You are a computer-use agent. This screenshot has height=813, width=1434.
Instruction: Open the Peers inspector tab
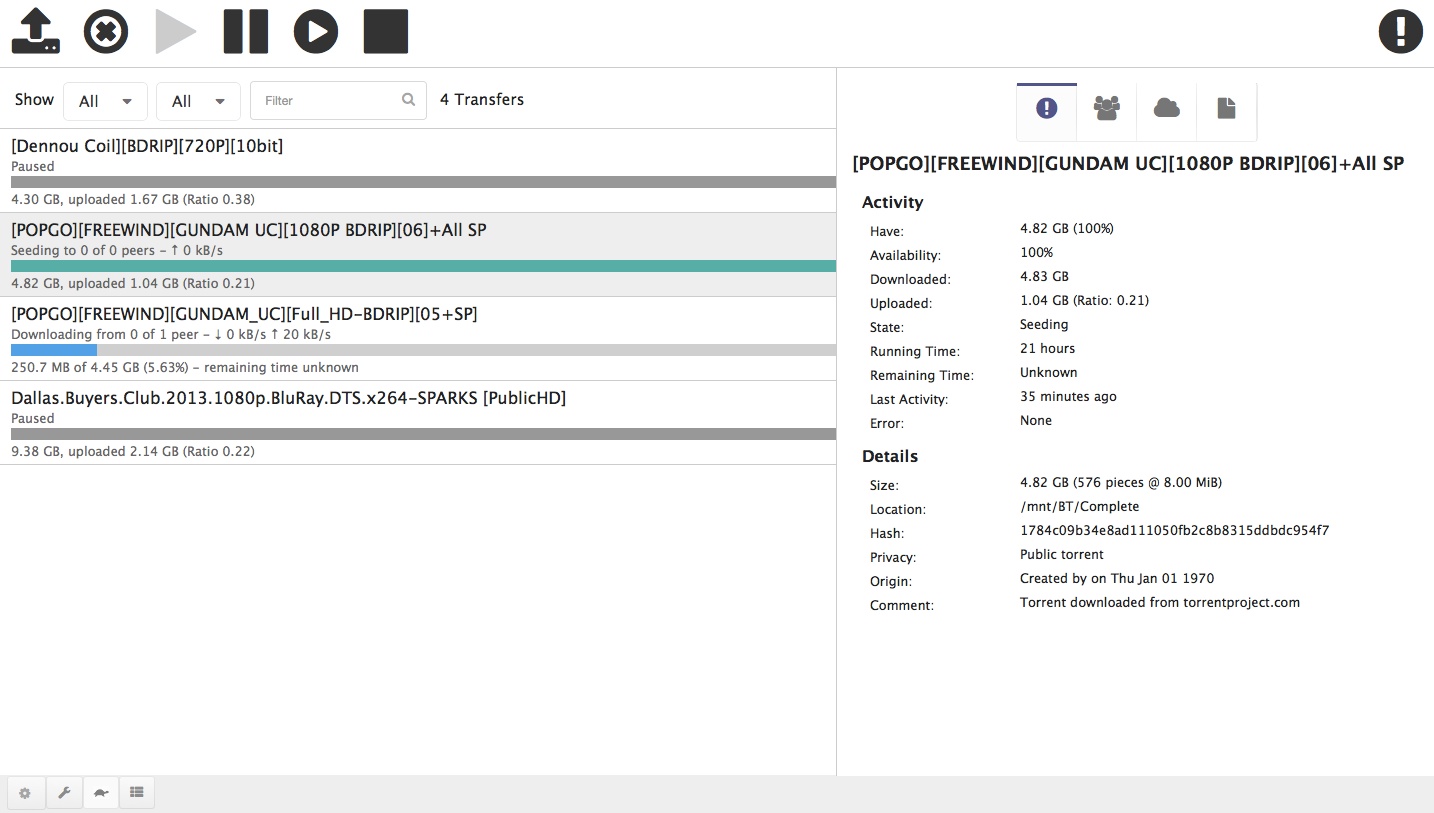[x=1107, y=111]
